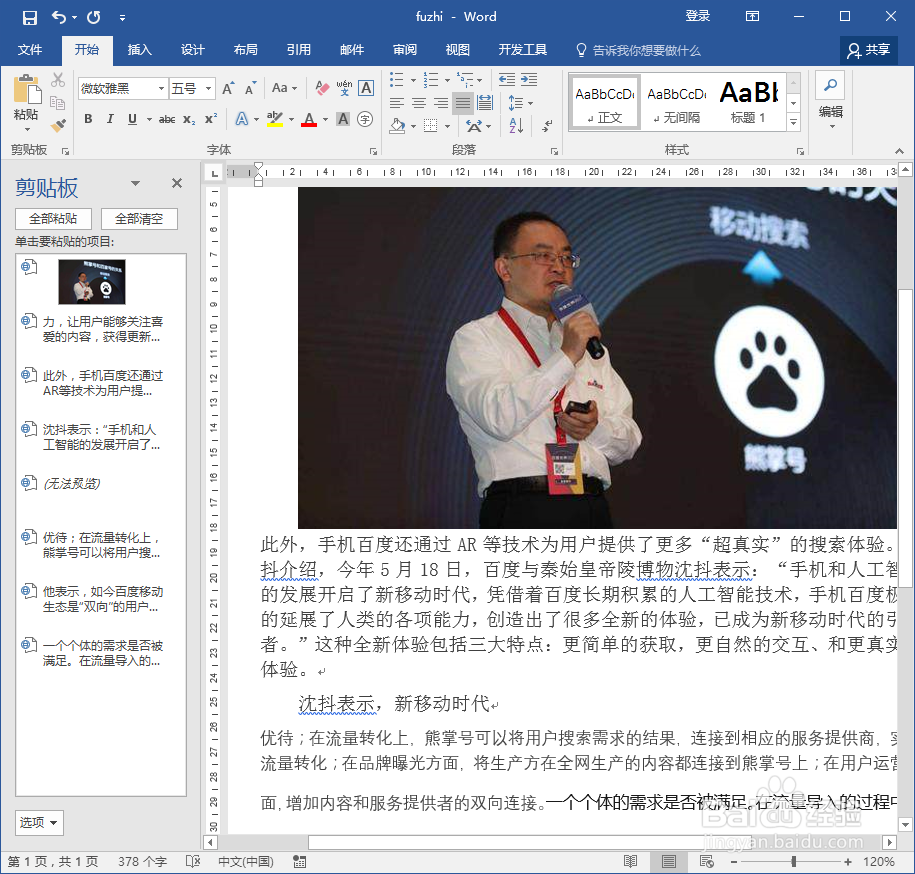Open the font size dropdown 五号
Screen dimensions: 915x874
click(x=208, y=89)
